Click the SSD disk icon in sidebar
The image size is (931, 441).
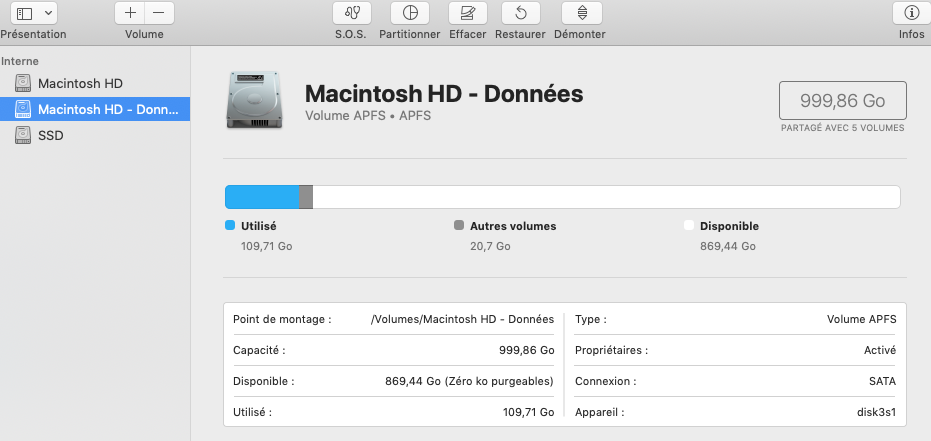click(23, 135)
